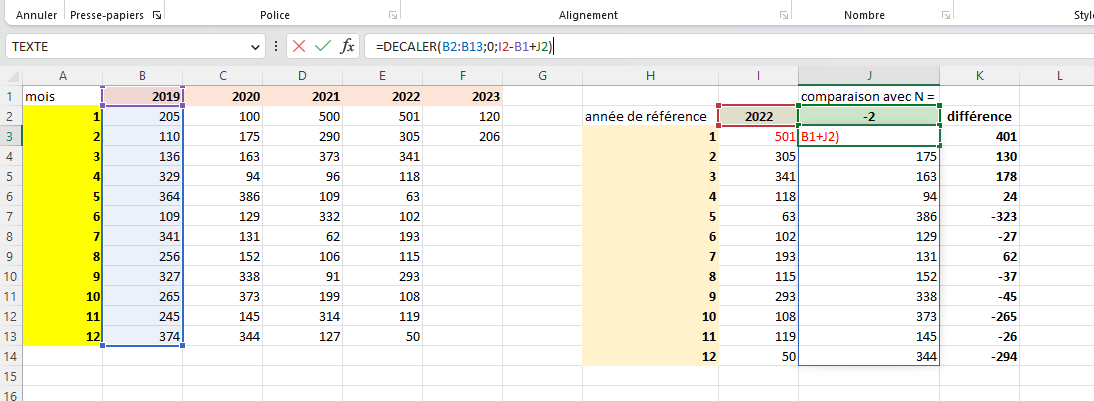This screenshot has height=401, width=1094.
Task: Select the column G header
Action: (541, 76)
